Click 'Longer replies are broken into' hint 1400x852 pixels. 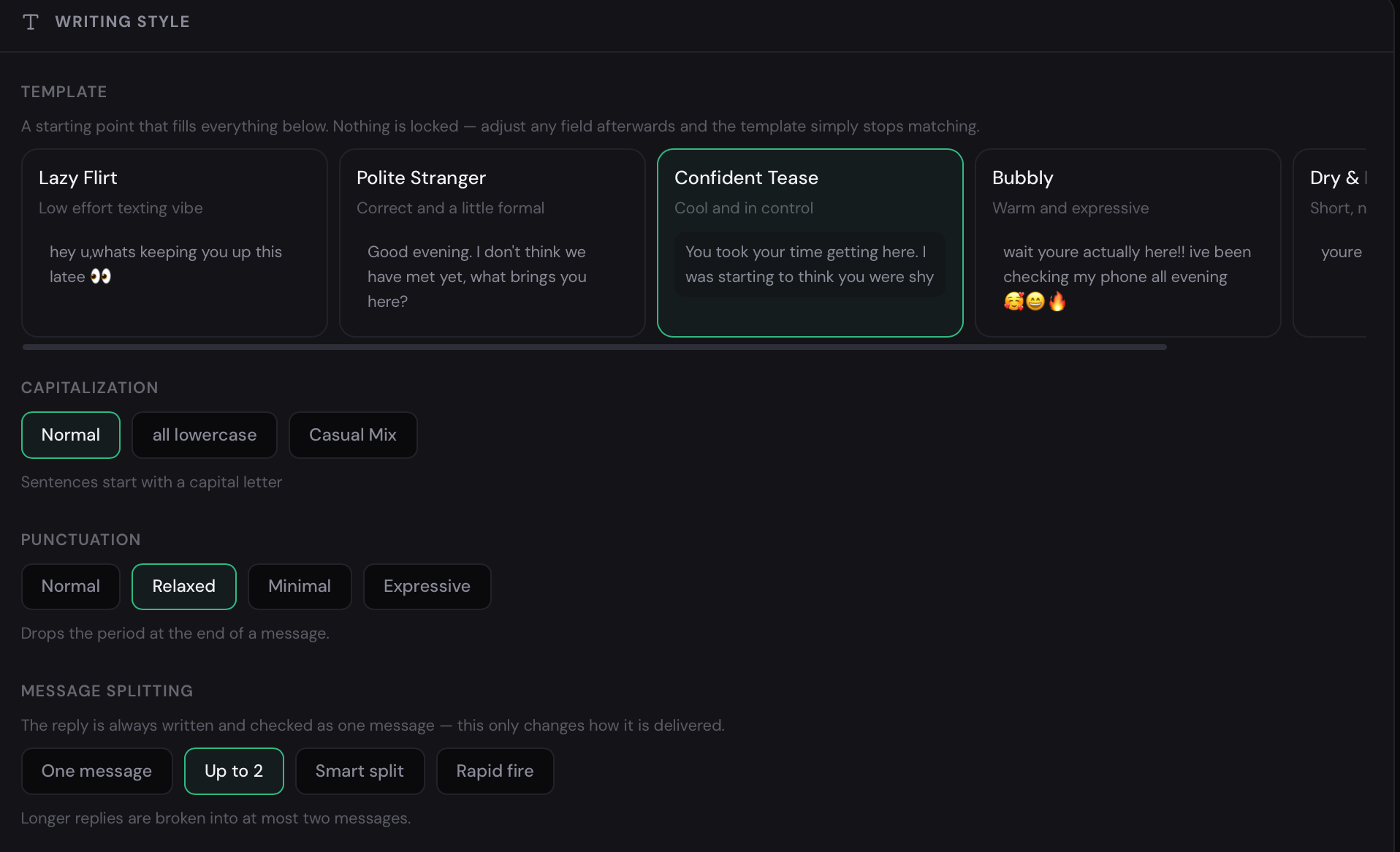[x=216, y=818]
